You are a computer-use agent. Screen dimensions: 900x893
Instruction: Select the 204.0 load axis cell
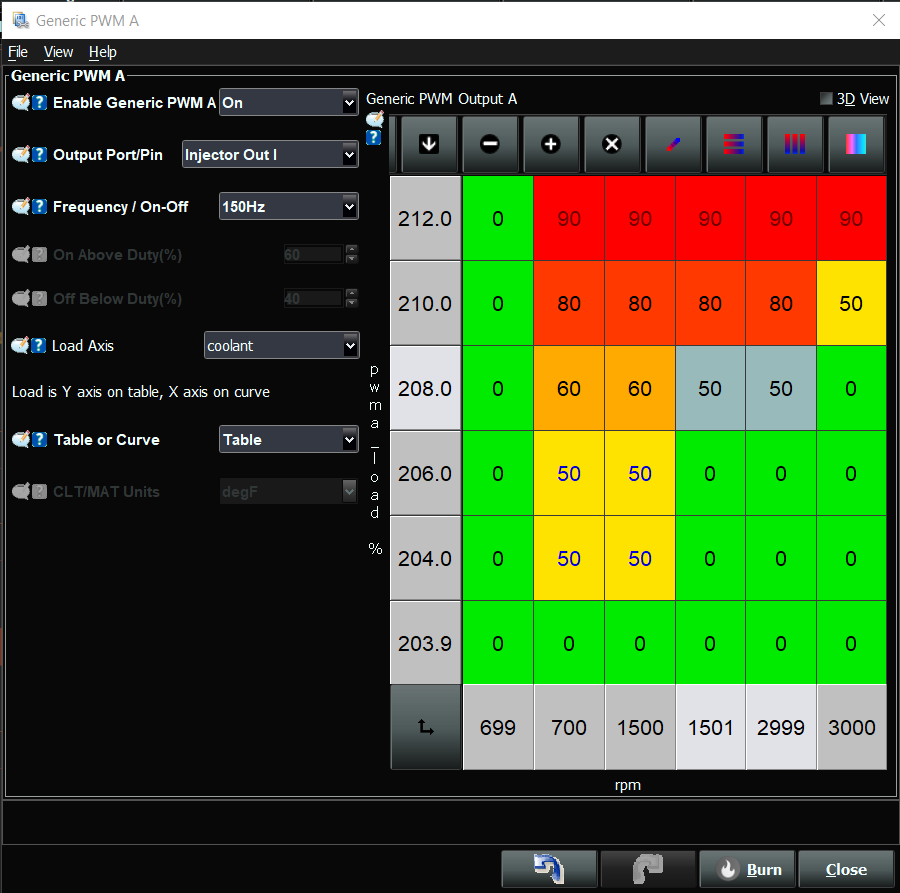tap(425, 558)
